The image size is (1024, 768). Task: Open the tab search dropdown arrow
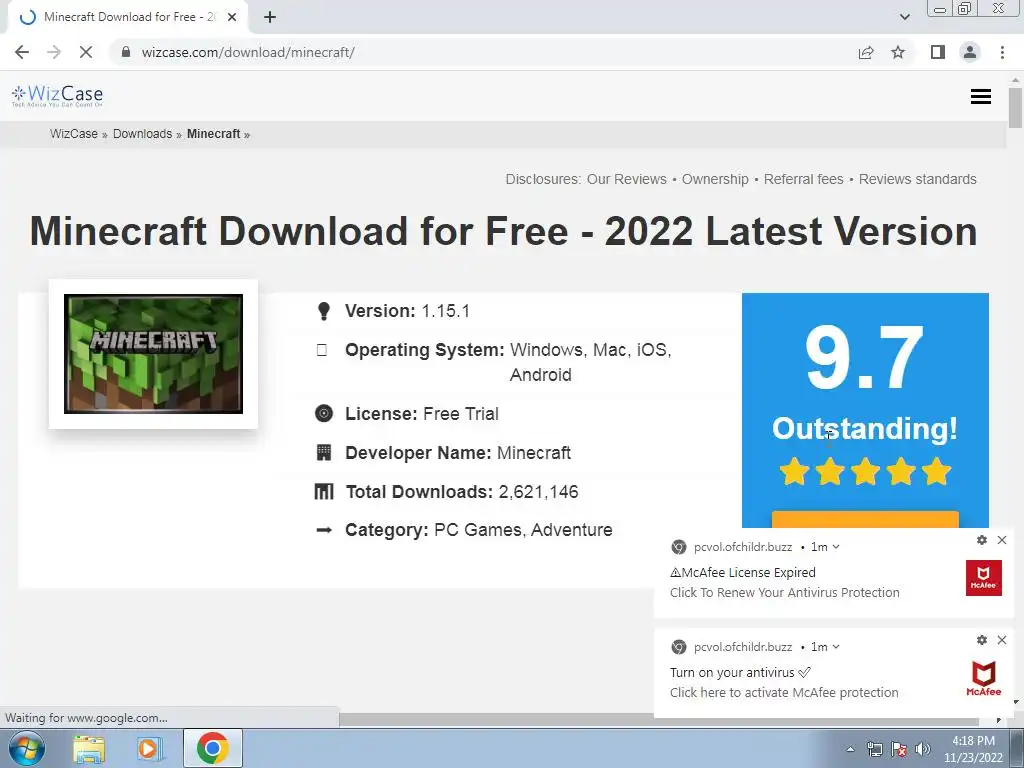pyautogui.click(x=904, y=17)
